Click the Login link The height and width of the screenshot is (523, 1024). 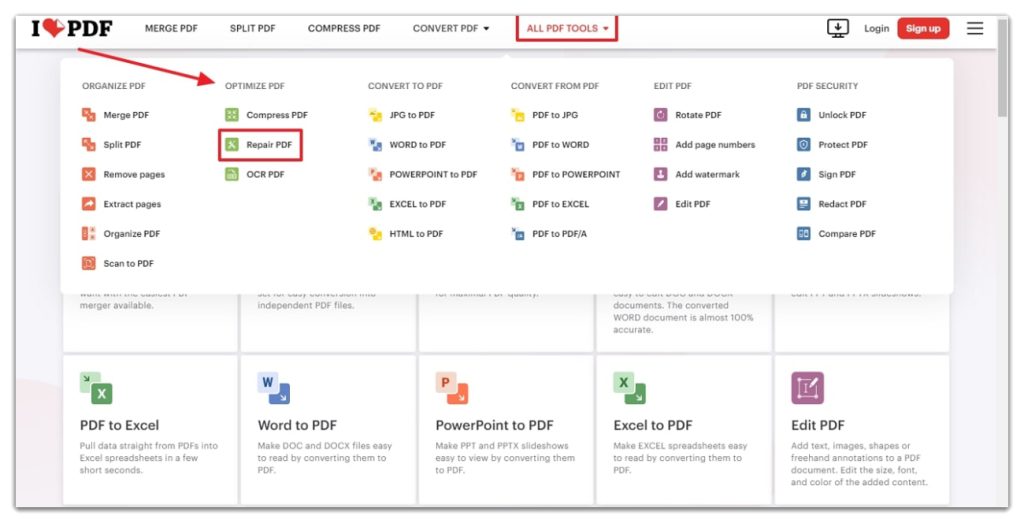click(x=876, y=28)
